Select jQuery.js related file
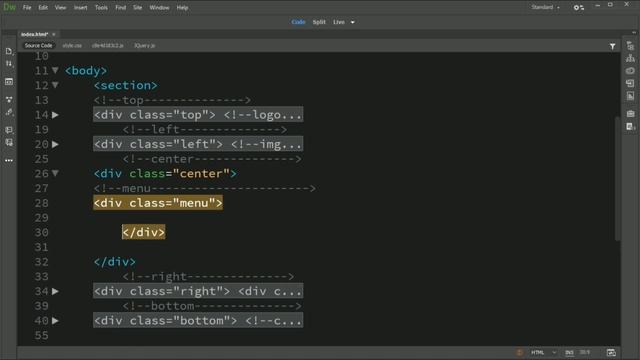Viewport: 640px width, 360px height. [x=144, y=45]
